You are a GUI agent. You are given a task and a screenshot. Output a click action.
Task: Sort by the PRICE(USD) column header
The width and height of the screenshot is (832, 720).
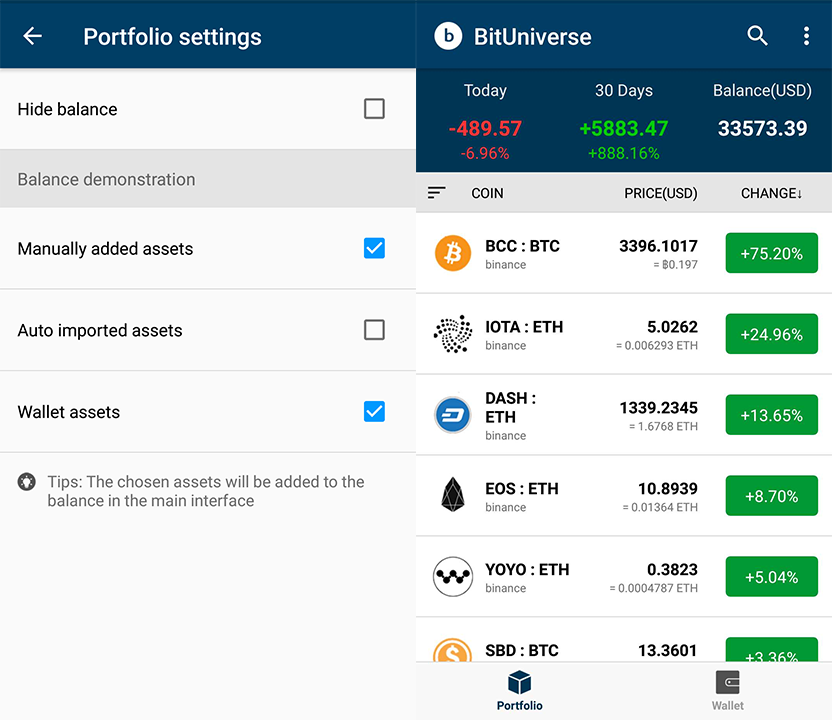[x=661, y=193]
